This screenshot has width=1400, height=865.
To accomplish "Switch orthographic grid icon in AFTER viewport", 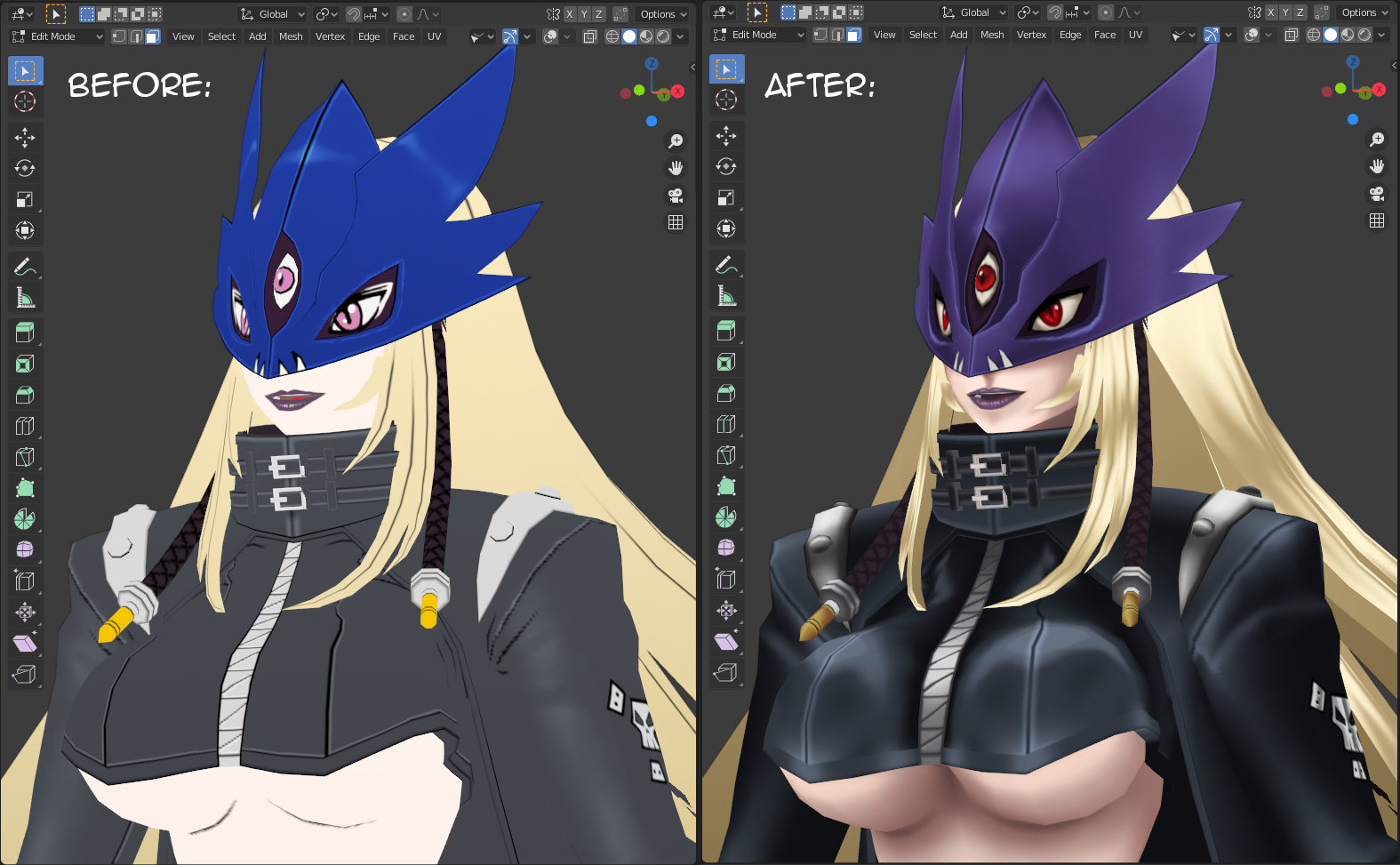I will (1377, 220).
